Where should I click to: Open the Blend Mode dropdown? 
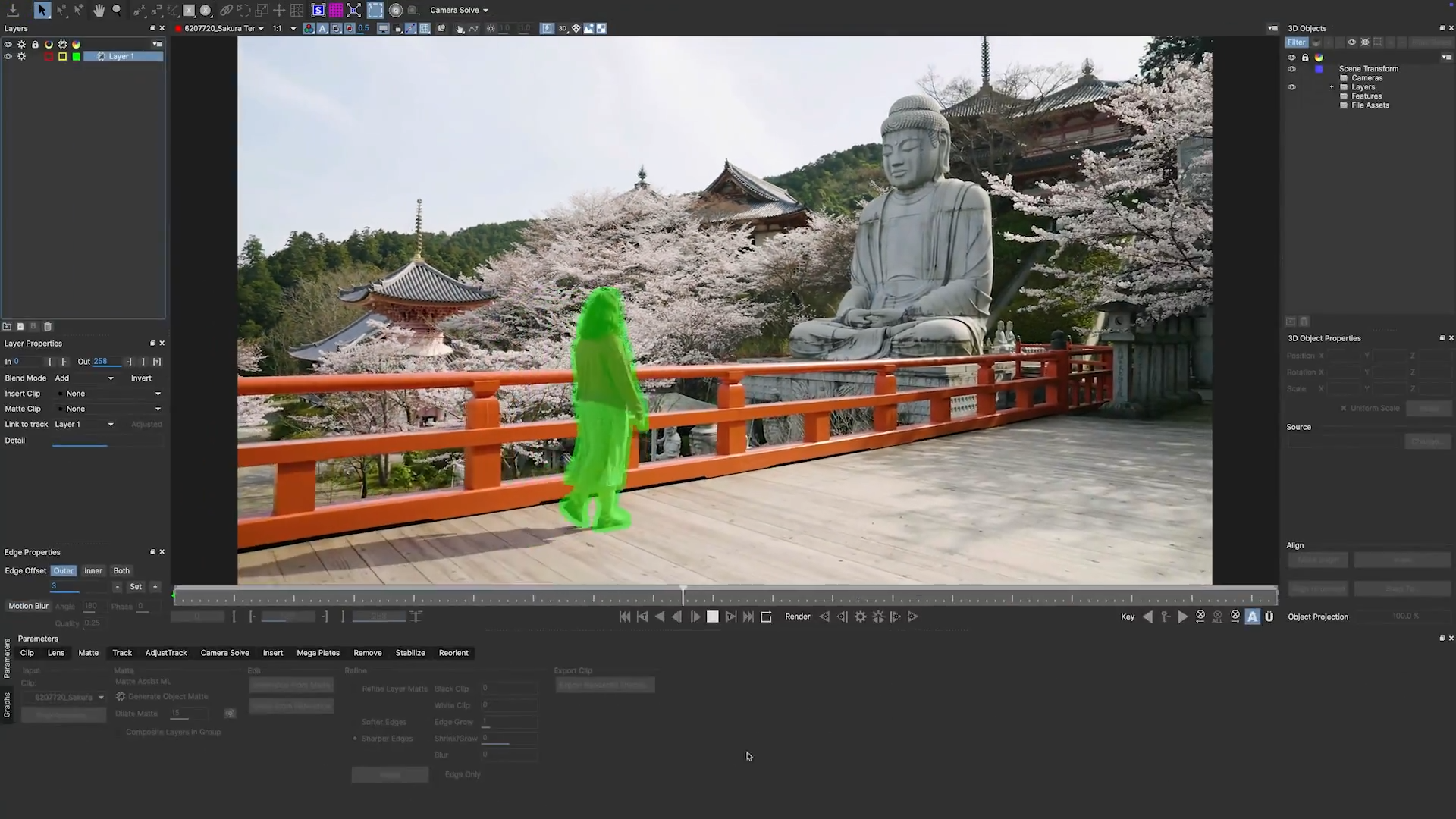point(84,378)
